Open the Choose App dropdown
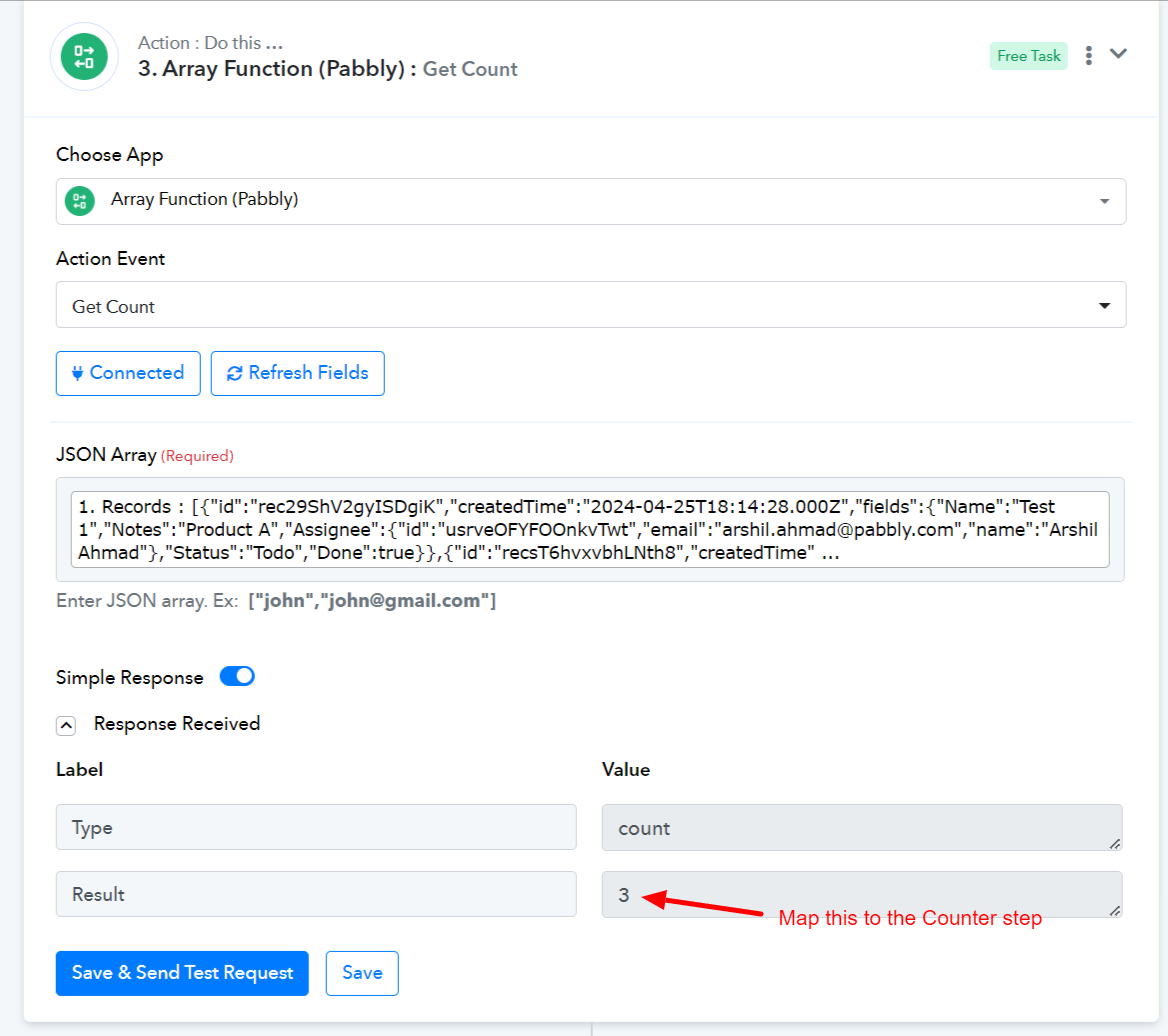 tap(591, 201)
